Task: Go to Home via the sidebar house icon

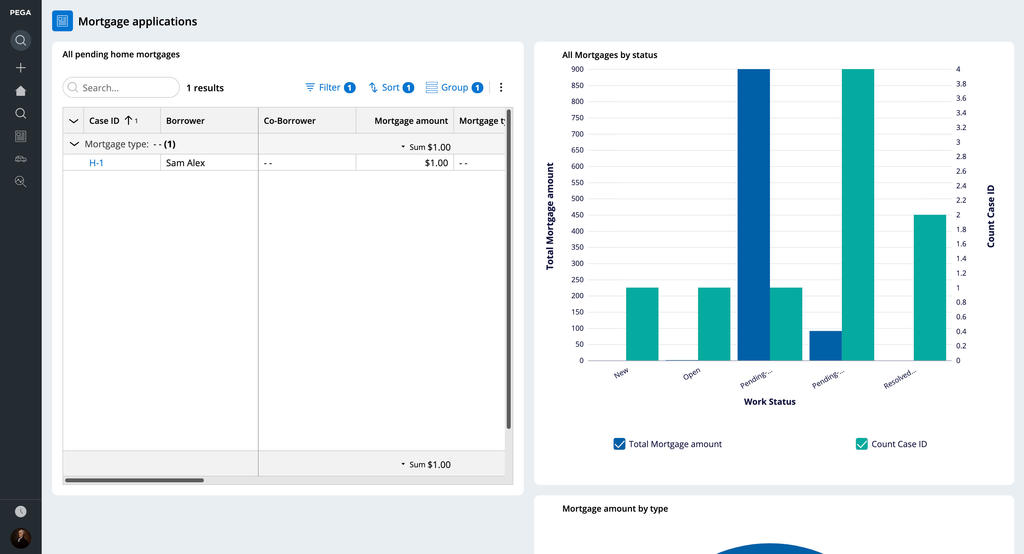Action: [20, 91]
